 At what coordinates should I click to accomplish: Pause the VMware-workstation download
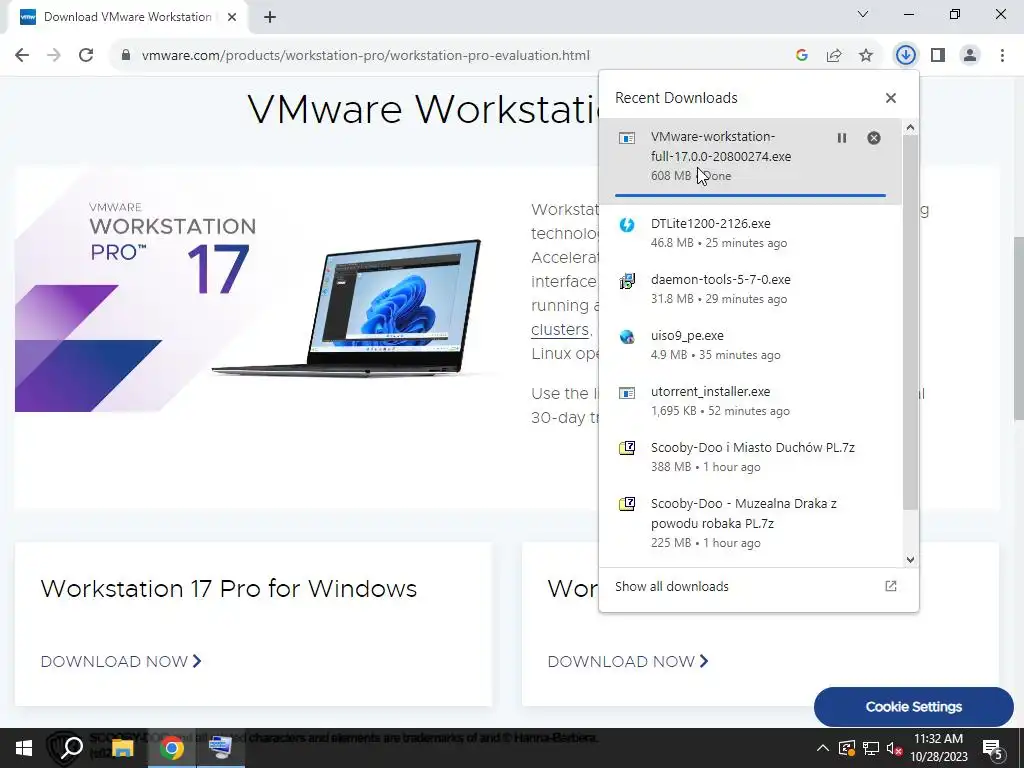842,138
